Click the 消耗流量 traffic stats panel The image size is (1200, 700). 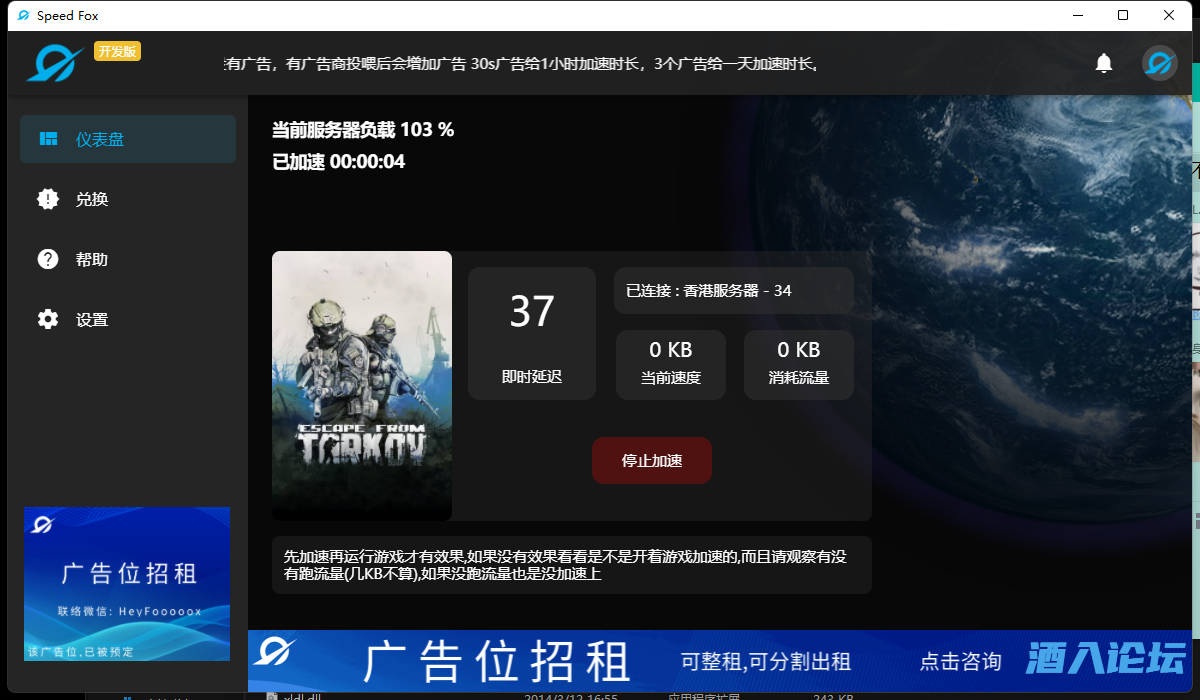tap(797, 364)
